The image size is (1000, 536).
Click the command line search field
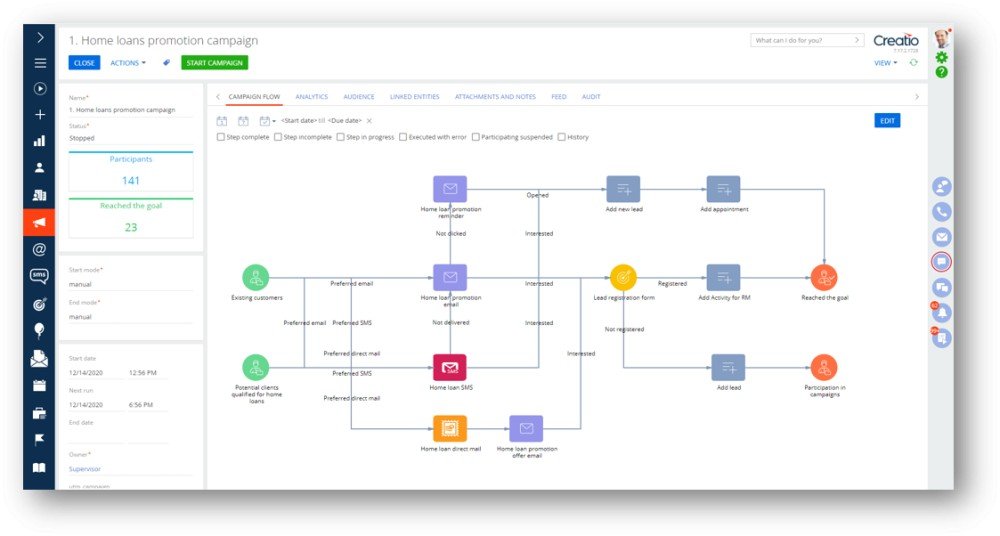pos(807,40)
